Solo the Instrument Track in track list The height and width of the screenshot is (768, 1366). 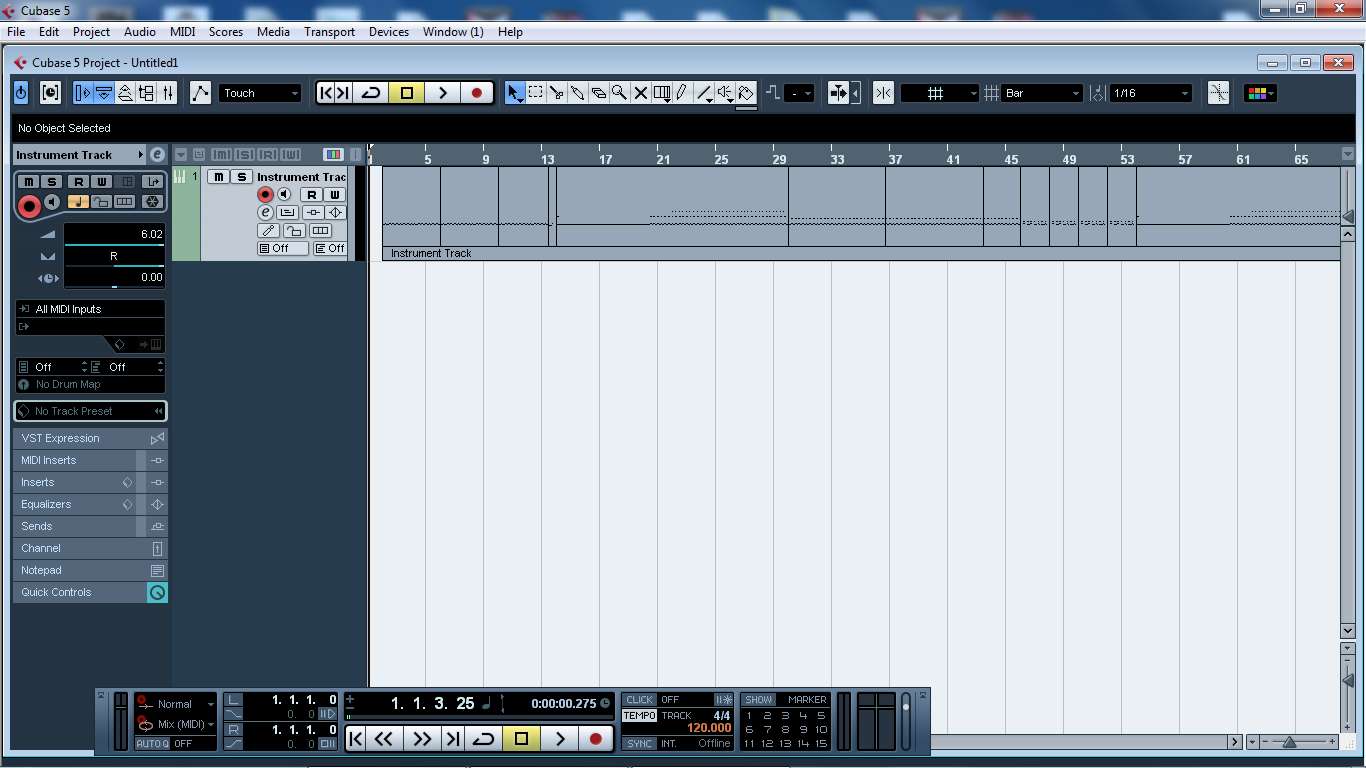[x=241, y=177]
